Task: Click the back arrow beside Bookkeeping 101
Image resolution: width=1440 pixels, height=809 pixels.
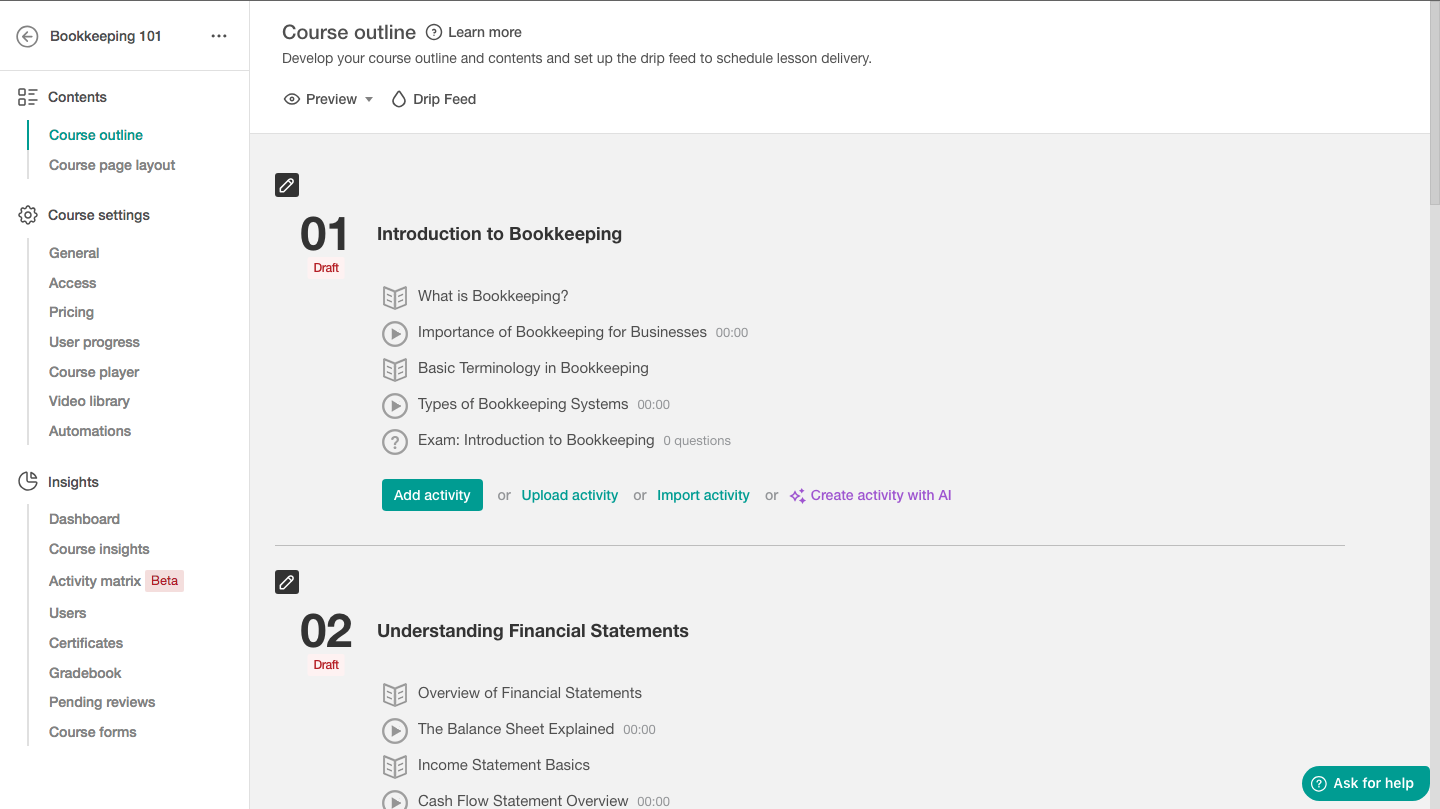Action: point(27,35)
